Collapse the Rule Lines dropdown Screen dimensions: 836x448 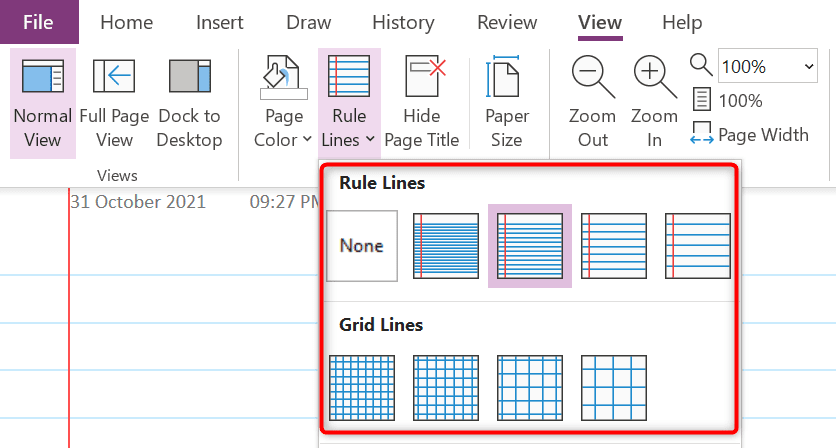(x=349, y=103)
